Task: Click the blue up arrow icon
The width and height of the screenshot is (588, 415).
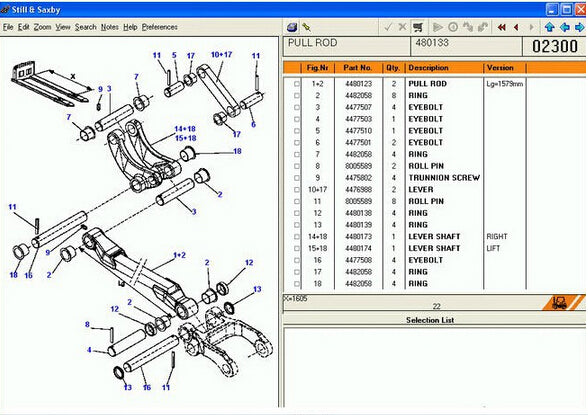Action: click(x=549, y=27)
